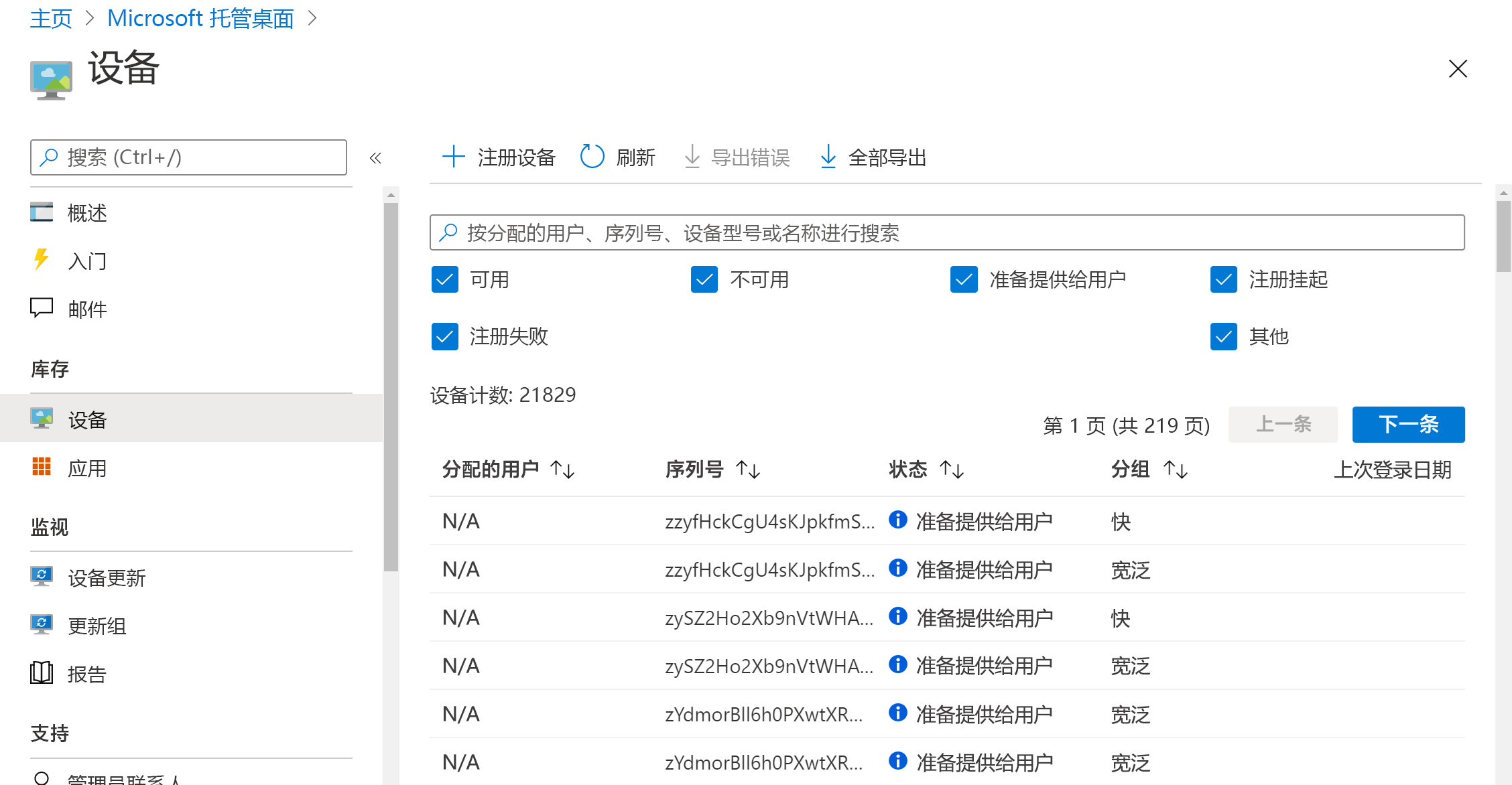Sort by 状态 column arrows

(x=952, y=470)
